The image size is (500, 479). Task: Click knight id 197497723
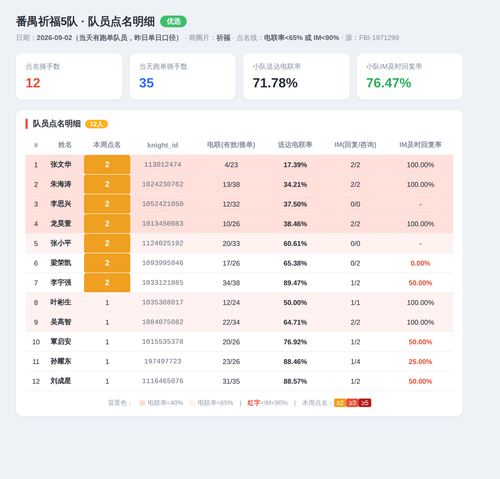pos(163,361)
